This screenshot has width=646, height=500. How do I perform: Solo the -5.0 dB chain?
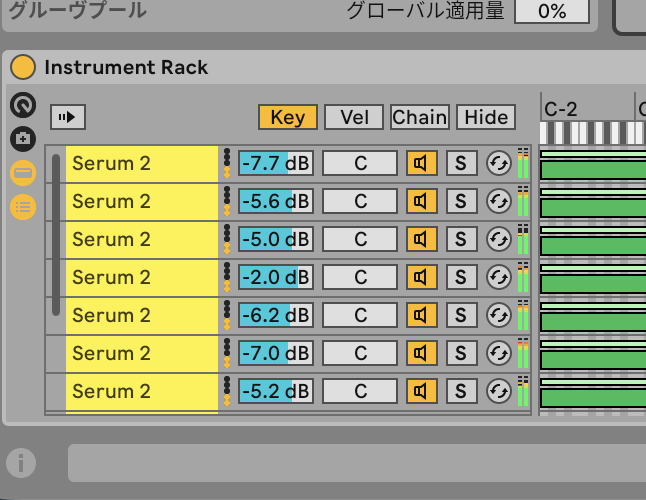(x=461, y=239)
